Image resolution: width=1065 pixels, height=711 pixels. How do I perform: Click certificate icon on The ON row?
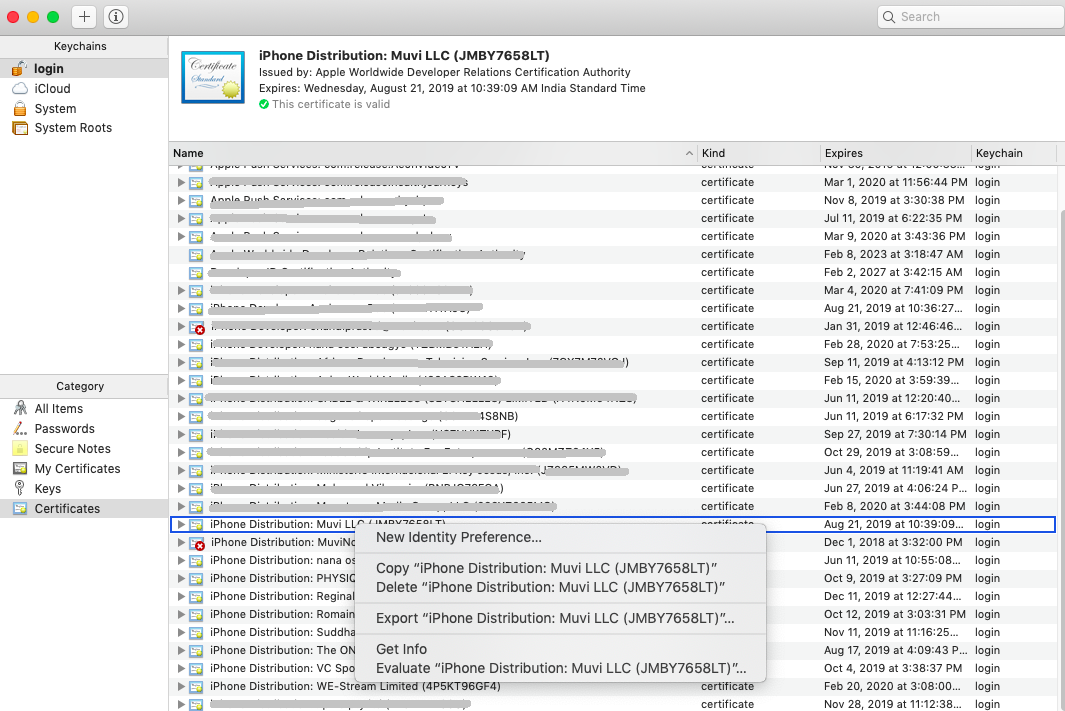click(196, 651)
